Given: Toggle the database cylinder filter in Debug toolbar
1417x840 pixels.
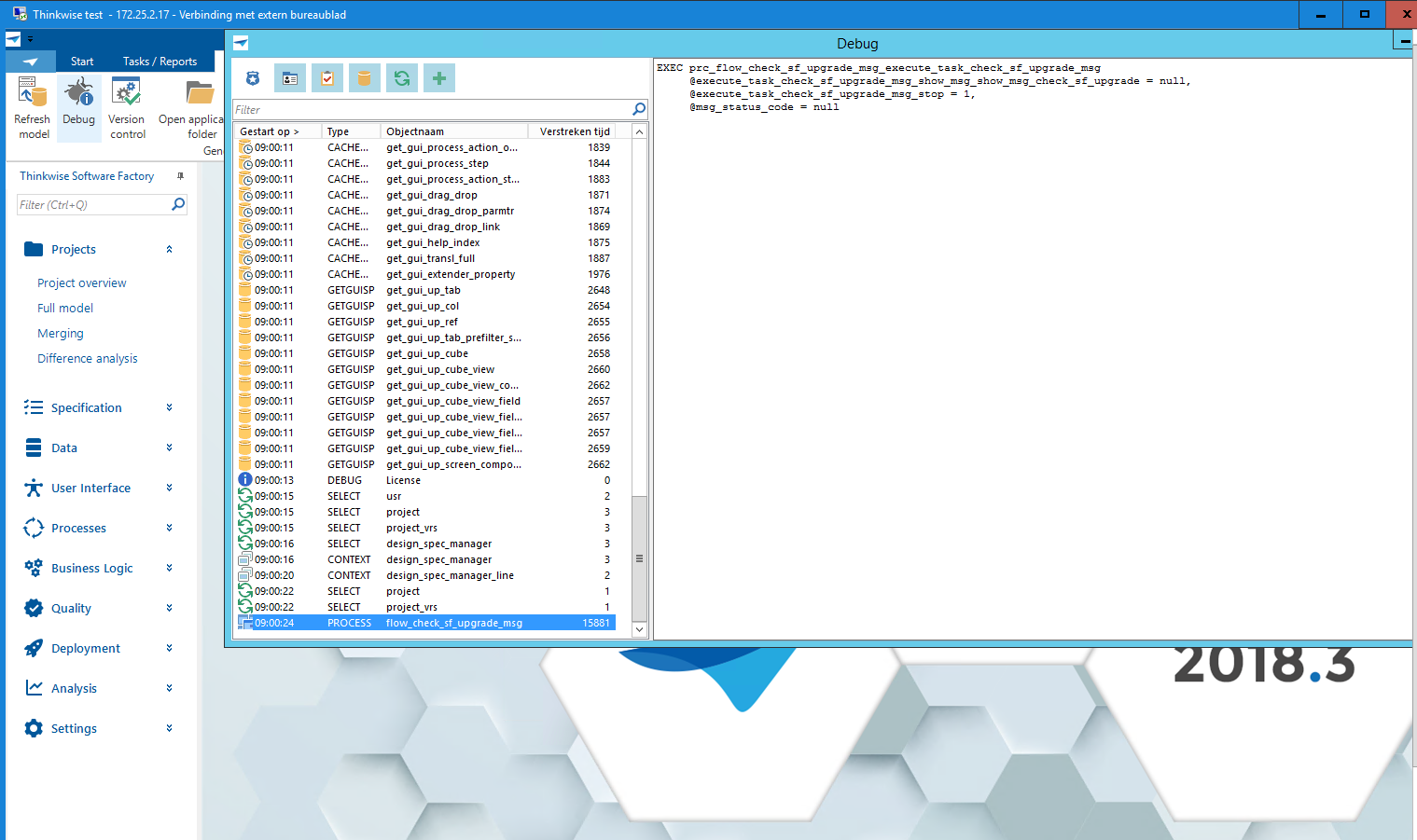Looking at the screenshot, I should [365, 78].
